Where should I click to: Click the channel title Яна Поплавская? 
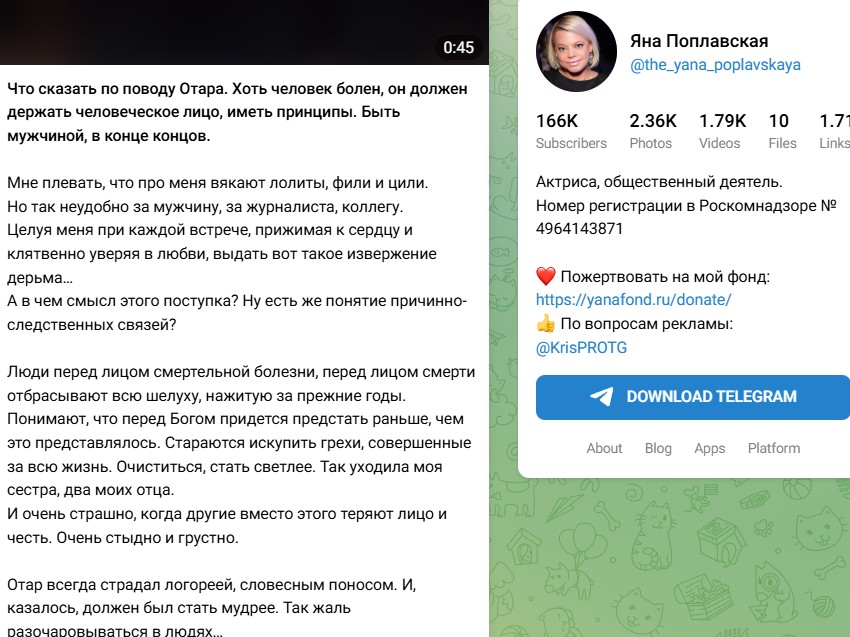click(699, 41)
